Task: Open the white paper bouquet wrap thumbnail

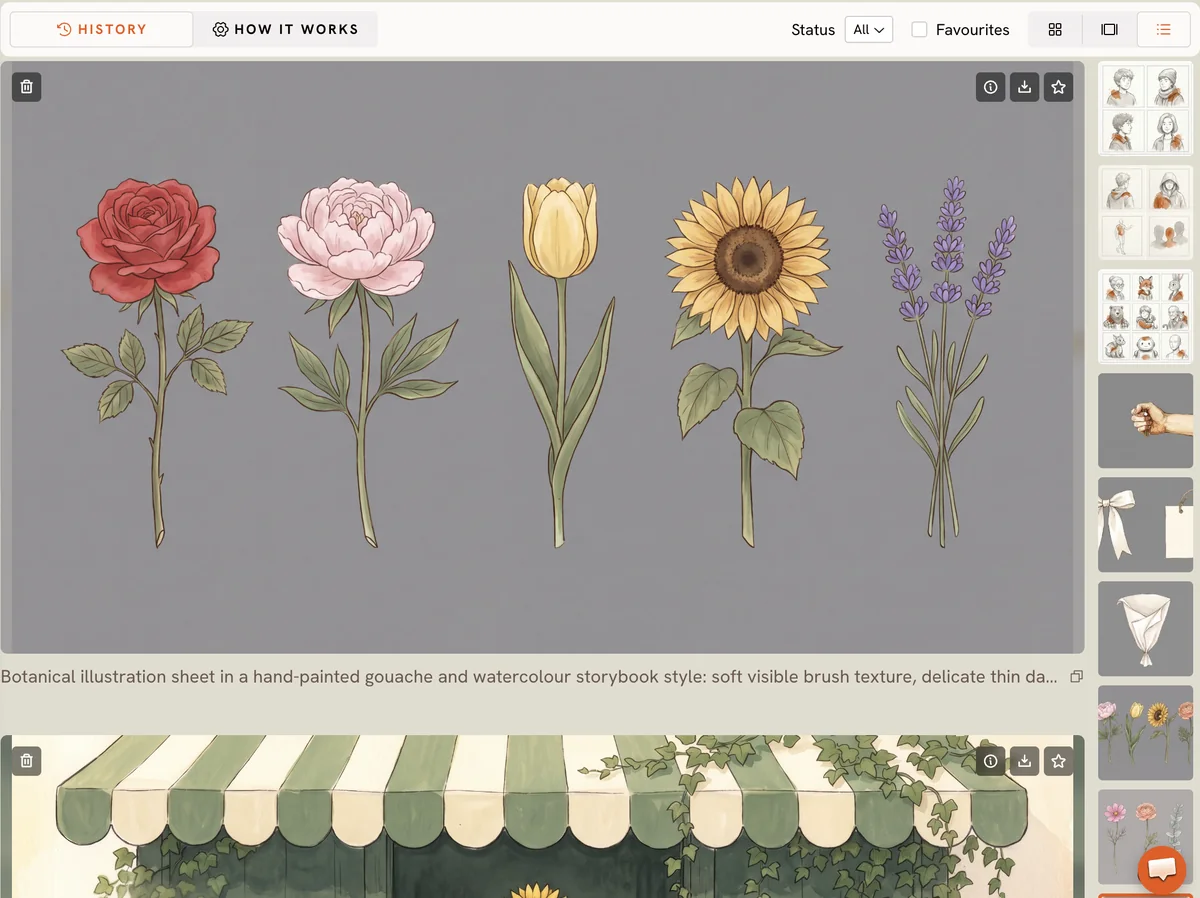Action: [1146, 629]
